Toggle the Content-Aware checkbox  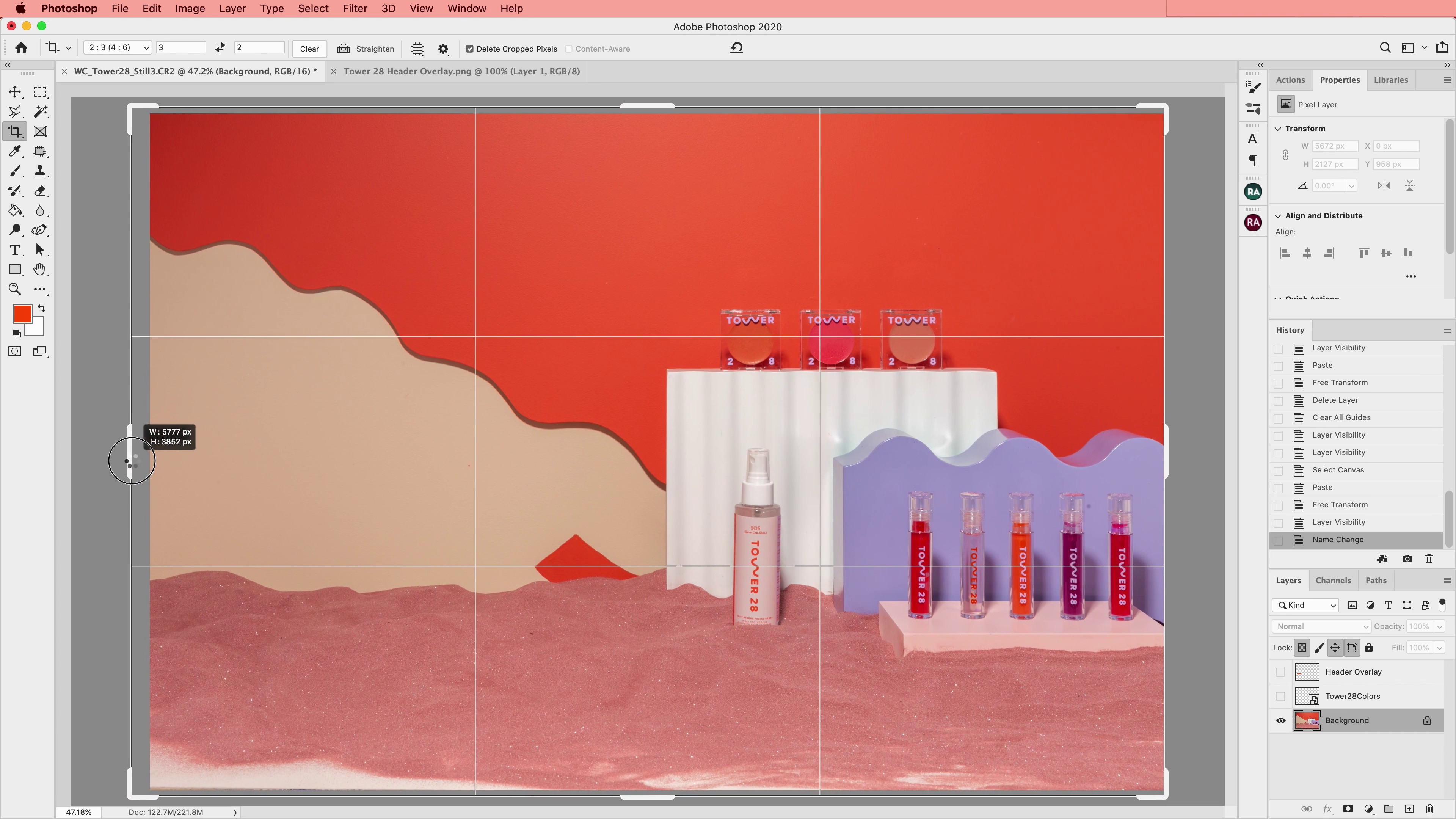pyautogui.click(x=569, y=49)
